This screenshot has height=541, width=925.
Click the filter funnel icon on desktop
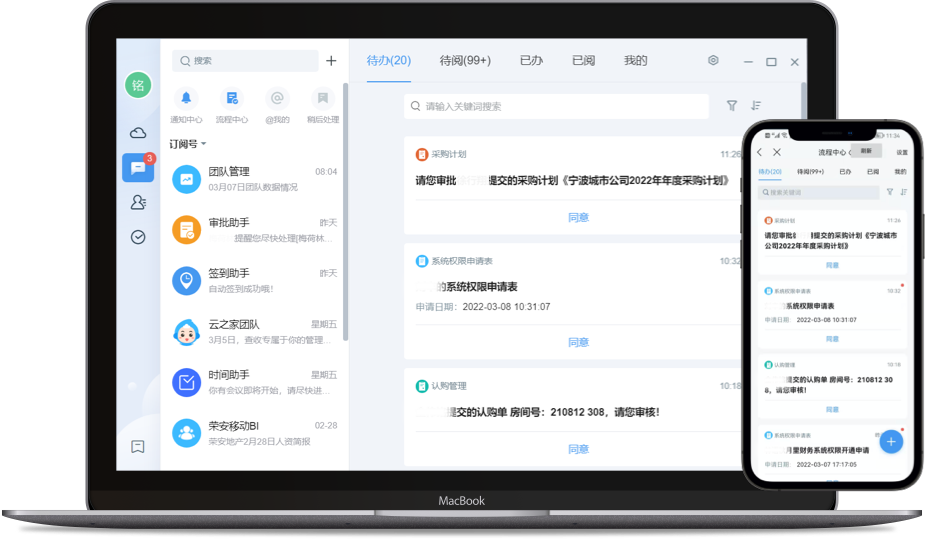click(x=732, y=106)
